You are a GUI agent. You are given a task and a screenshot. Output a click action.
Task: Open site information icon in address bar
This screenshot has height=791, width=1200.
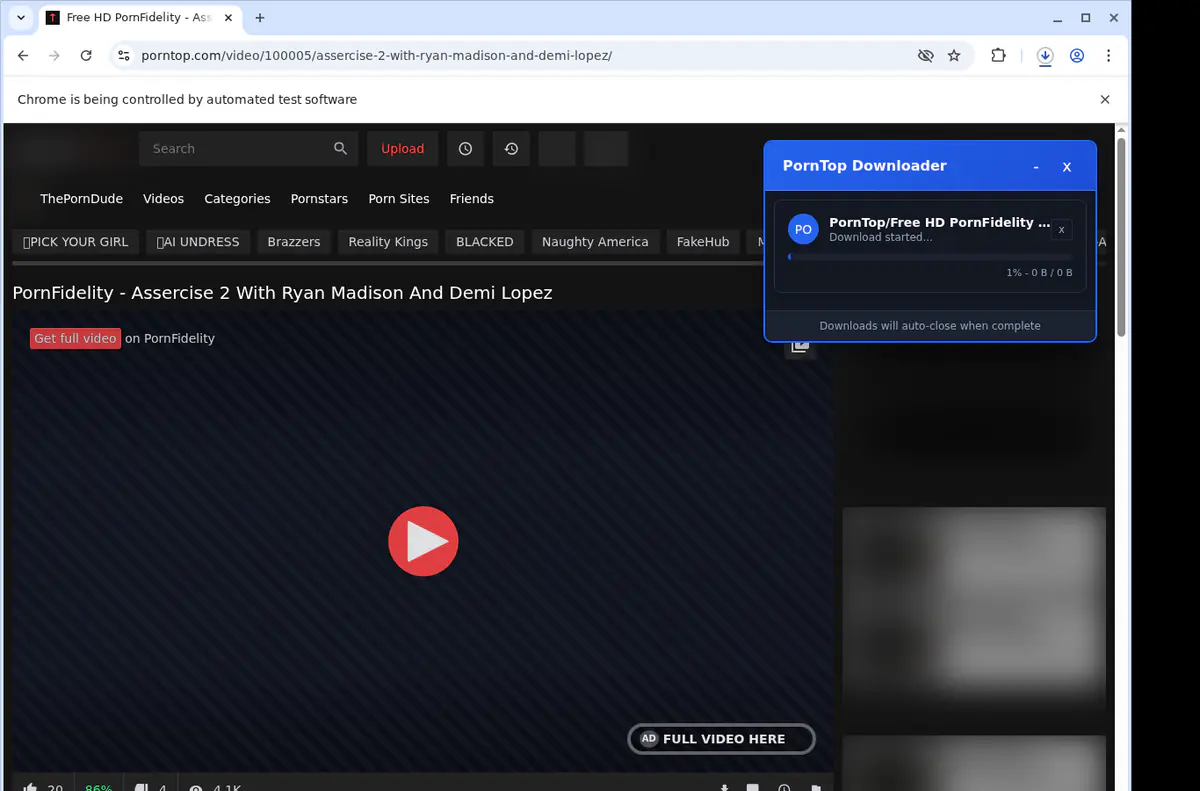click(123, 56)
